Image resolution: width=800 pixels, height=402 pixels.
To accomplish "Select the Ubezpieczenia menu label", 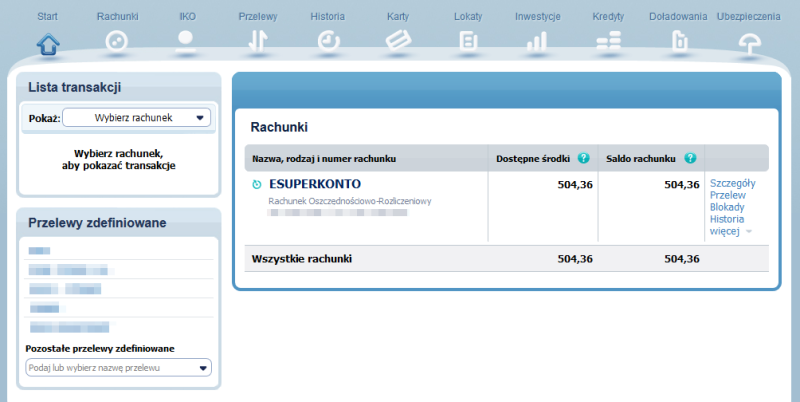I will (748, 16).
